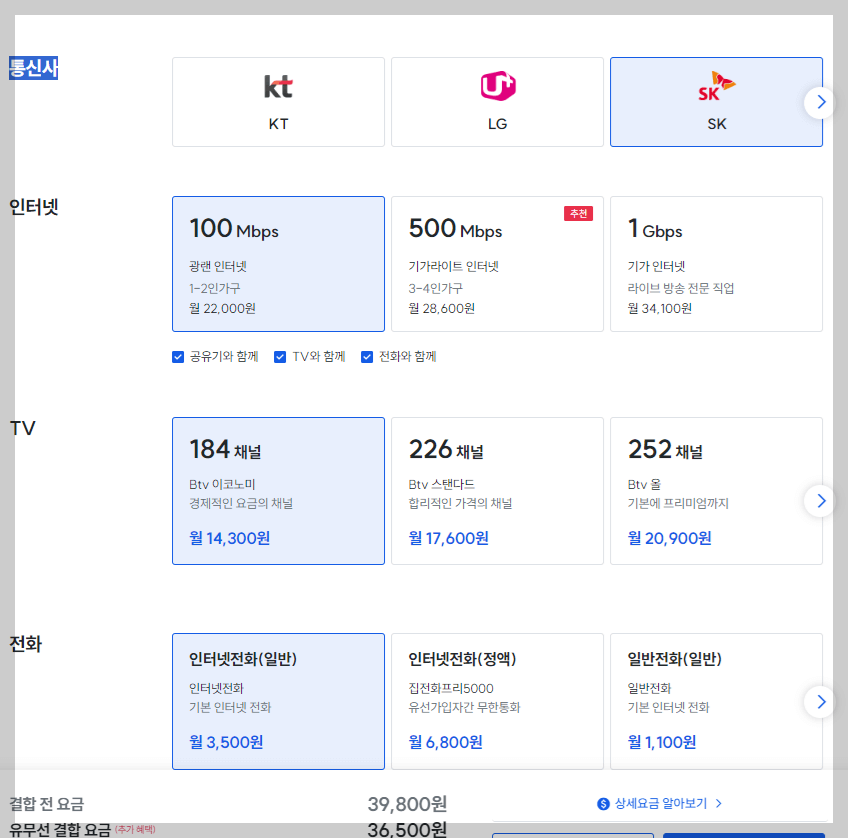Click the 월 34,100원 price text
The width and height of the screenshot is (848, 838).
660,308
